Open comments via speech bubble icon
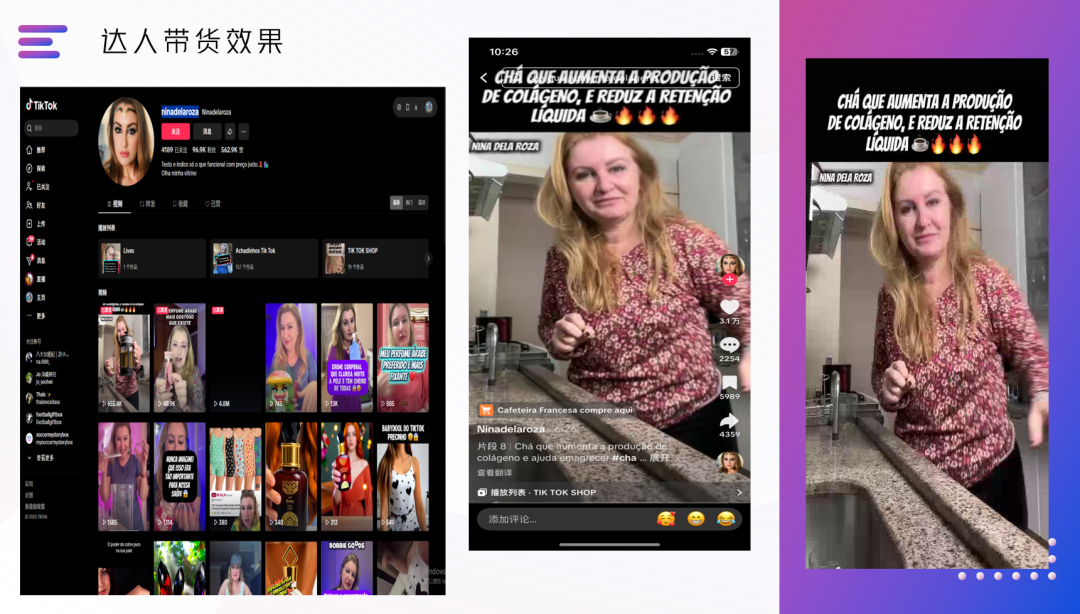This screenshot has width=1080, height=614. 729,345
